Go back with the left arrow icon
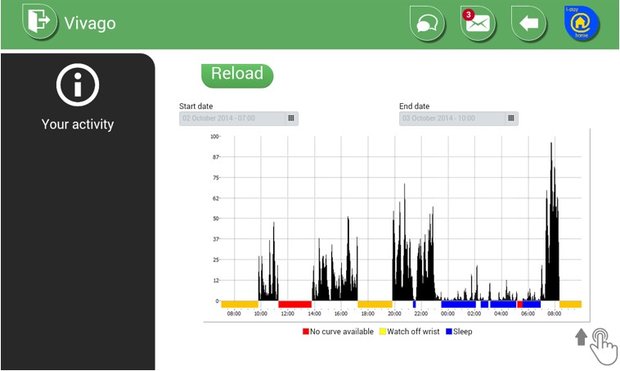 [x=529, y=24]
